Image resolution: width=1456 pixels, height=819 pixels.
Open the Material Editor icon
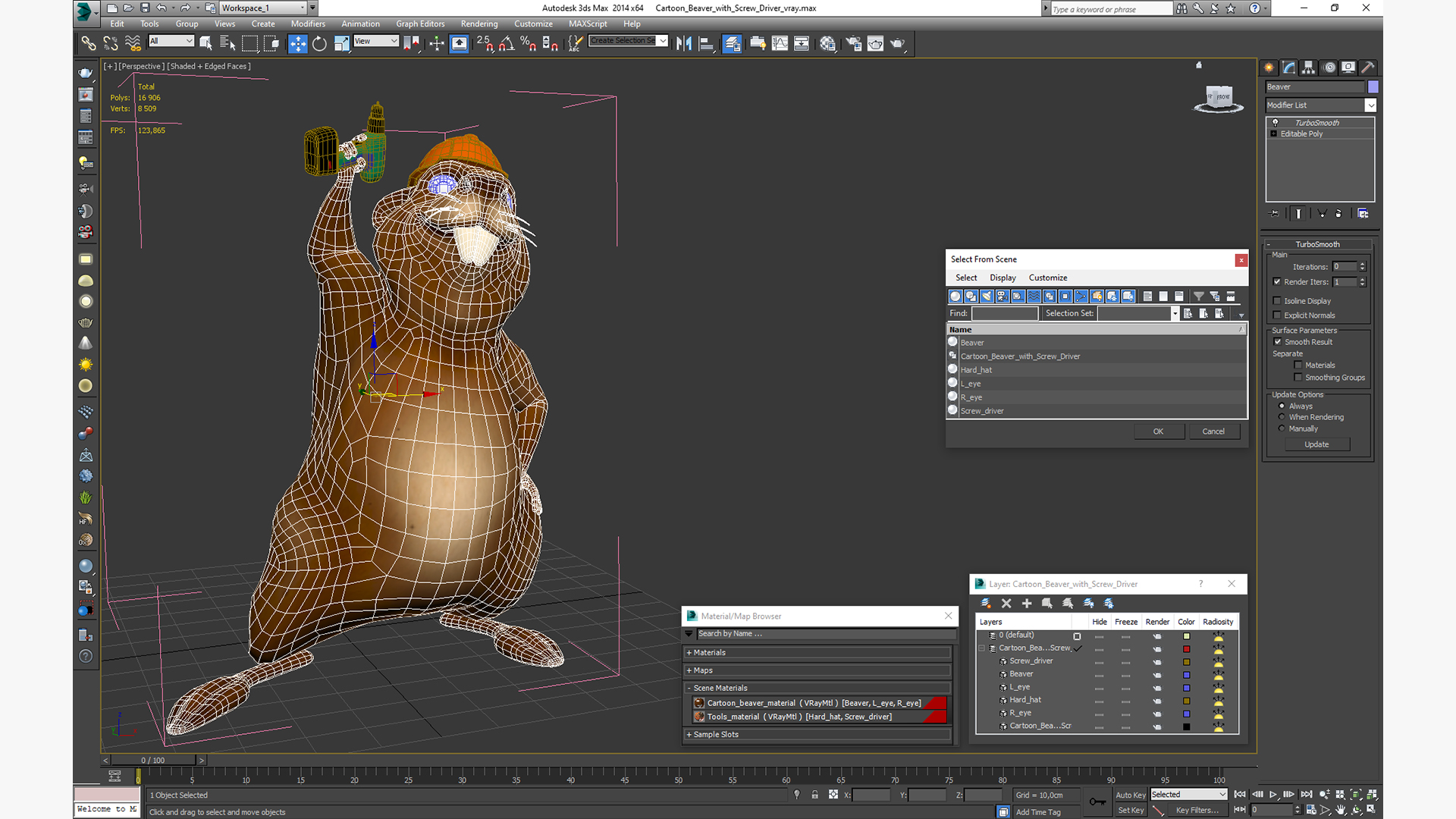pos(827,44)
